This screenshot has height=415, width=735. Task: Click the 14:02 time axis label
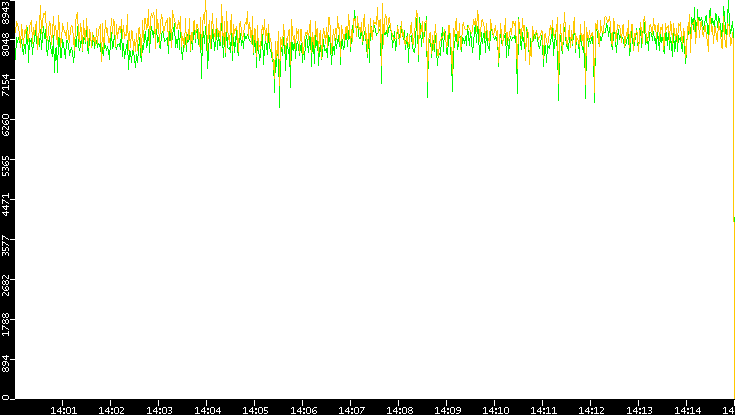coord(112,410)
